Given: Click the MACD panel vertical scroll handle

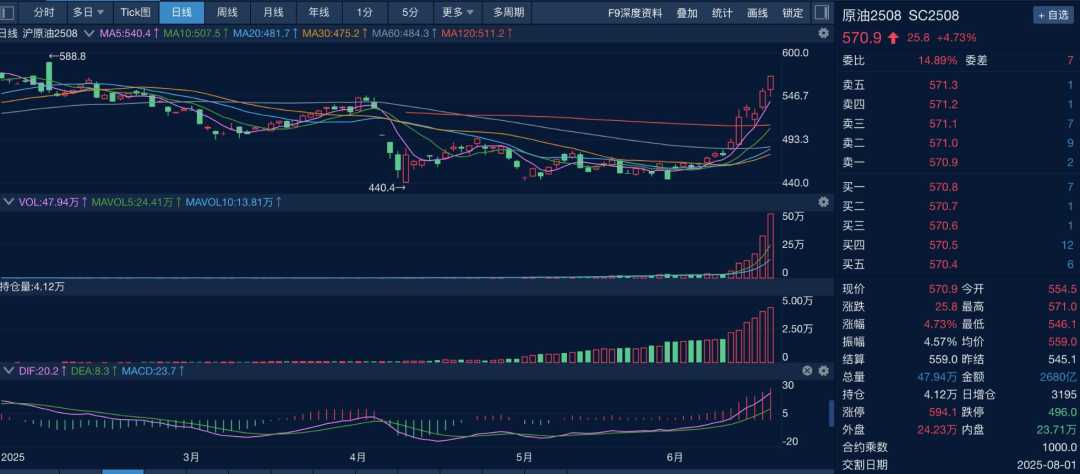Looking at the screenshot, I should 831,411.
